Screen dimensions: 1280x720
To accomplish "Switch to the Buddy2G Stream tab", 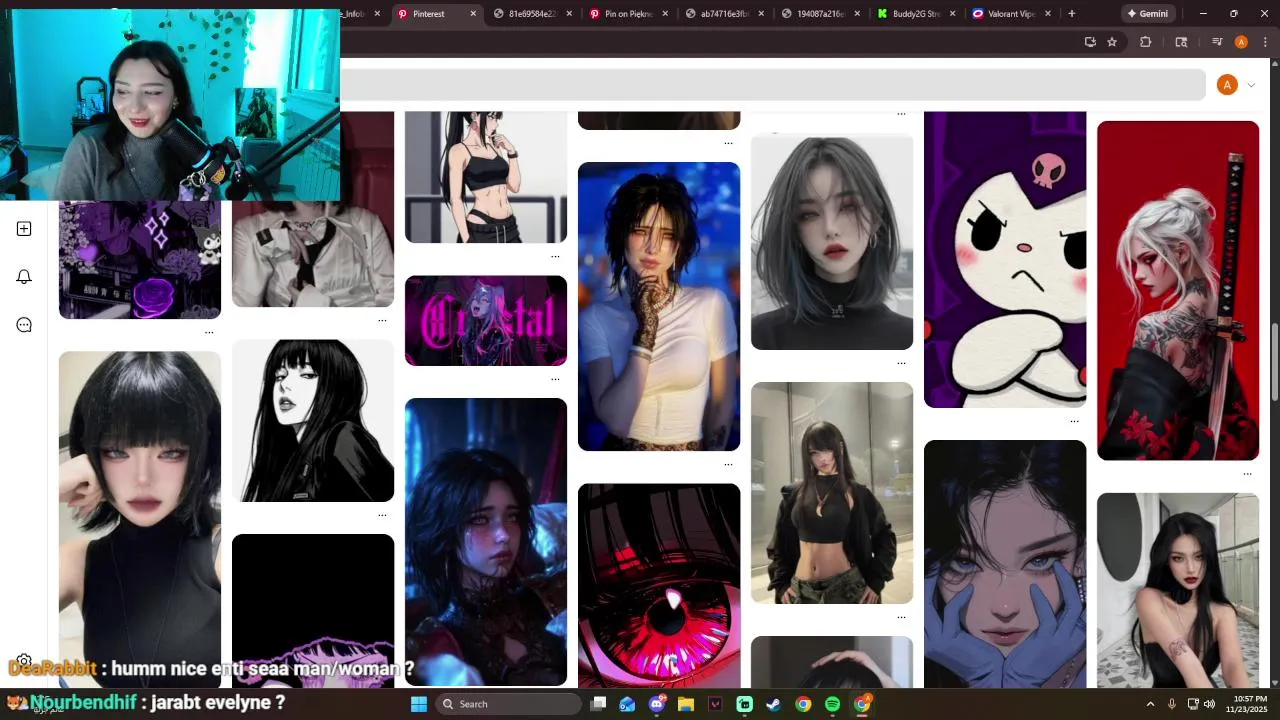I will click(x=916, y=14).
